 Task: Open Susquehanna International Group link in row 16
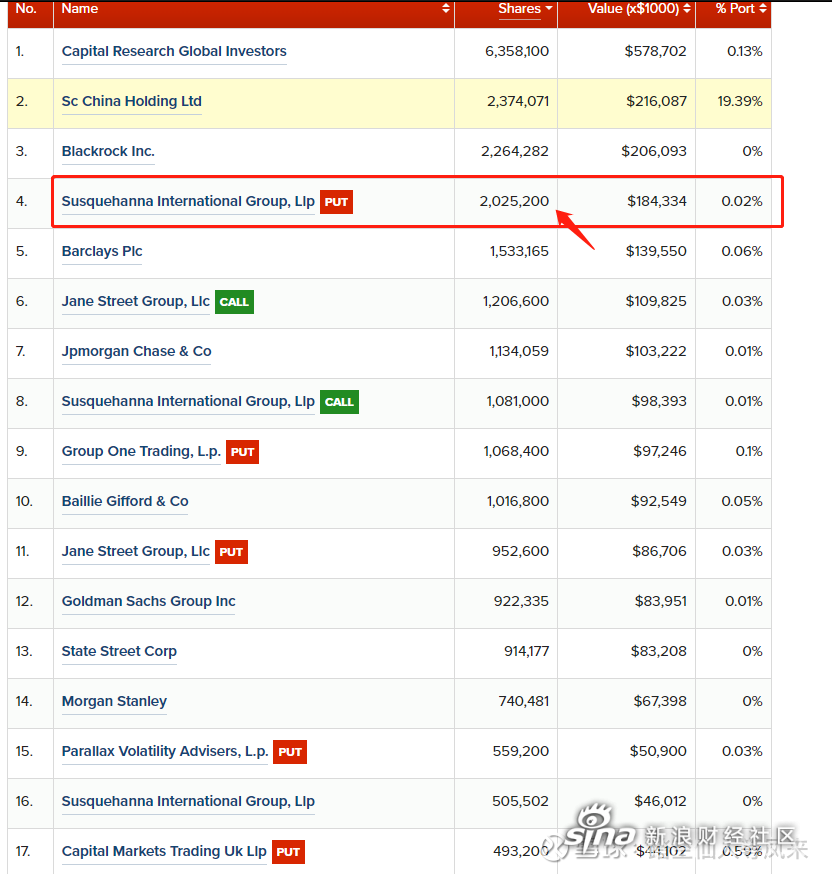click(x=188, y=801)
